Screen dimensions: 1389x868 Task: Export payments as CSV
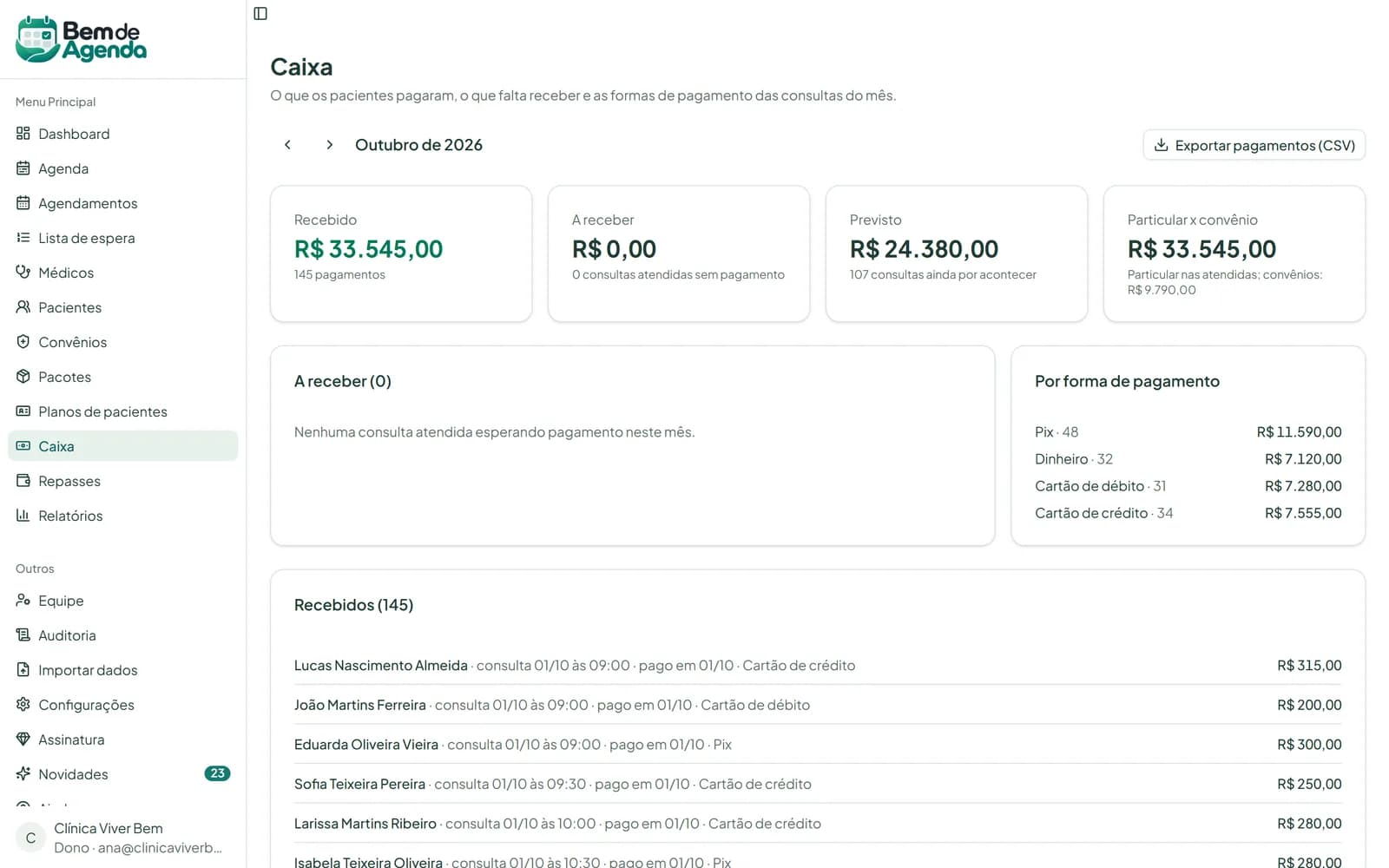pos(1254,145)
